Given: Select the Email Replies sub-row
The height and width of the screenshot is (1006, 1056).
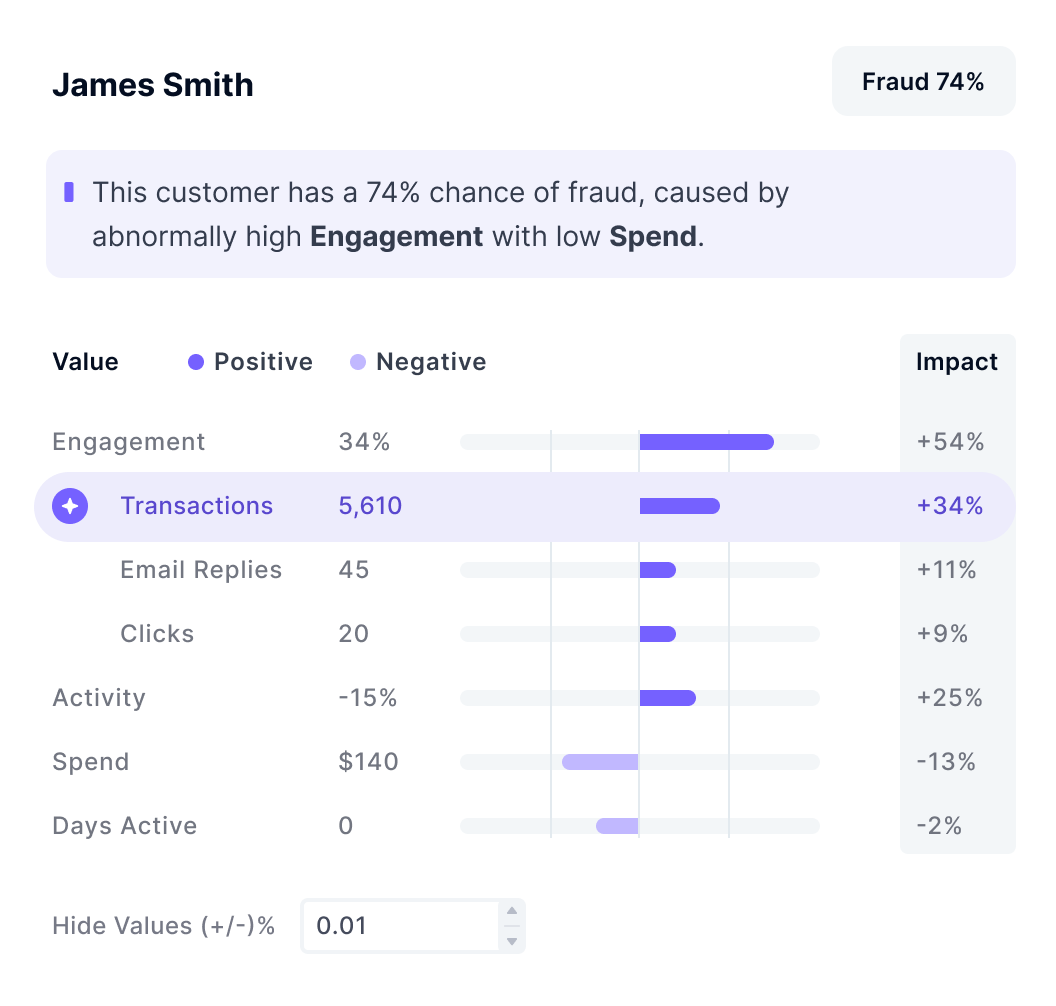Looking at the screenshot, I should (201, 570).
